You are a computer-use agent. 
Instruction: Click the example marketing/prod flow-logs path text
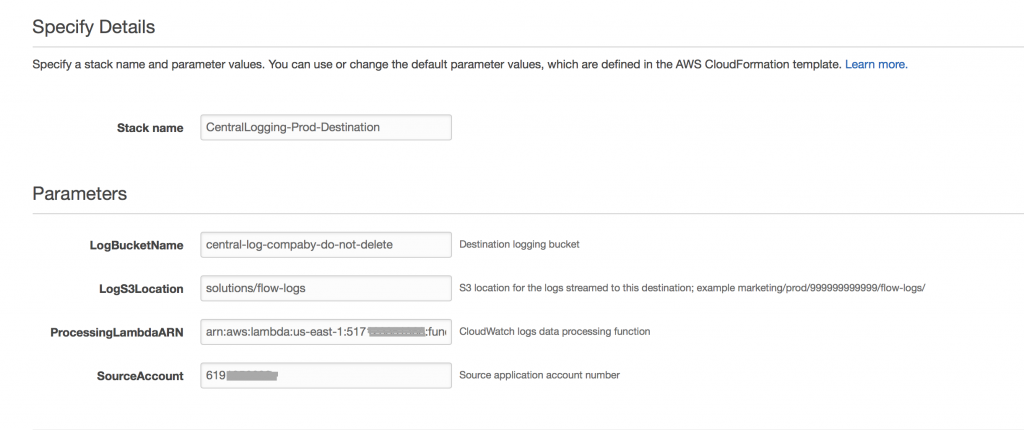click(x=811, y=288)
